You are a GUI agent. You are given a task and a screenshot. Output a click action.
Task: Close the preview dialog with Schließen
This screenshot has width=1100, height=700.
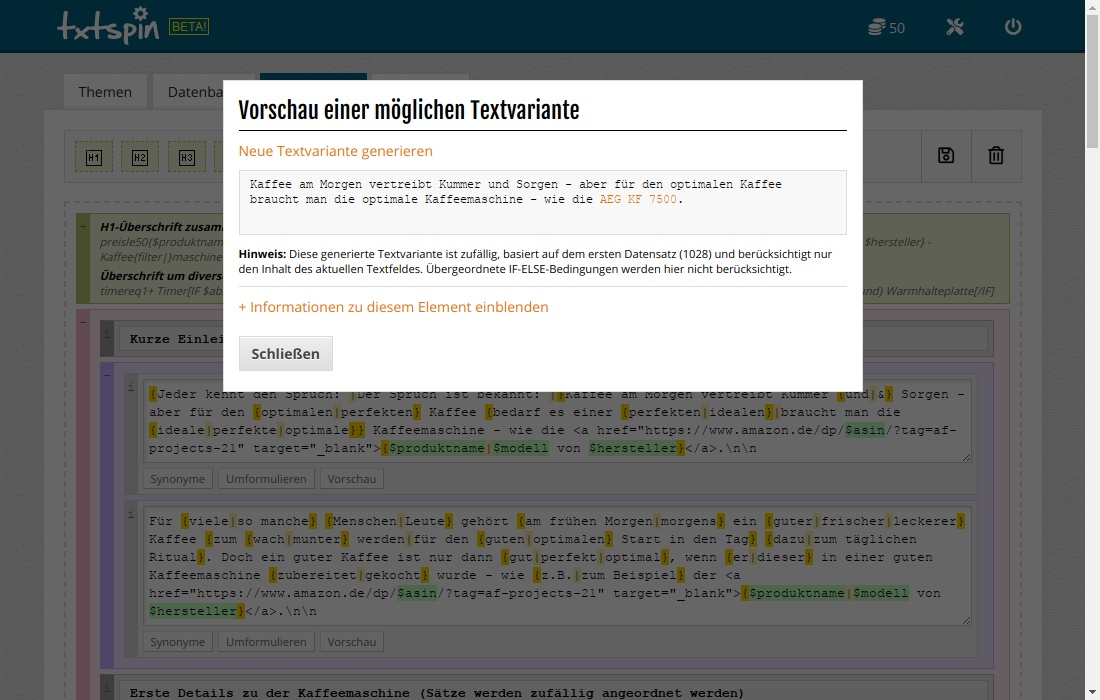[x=285, y=353]
